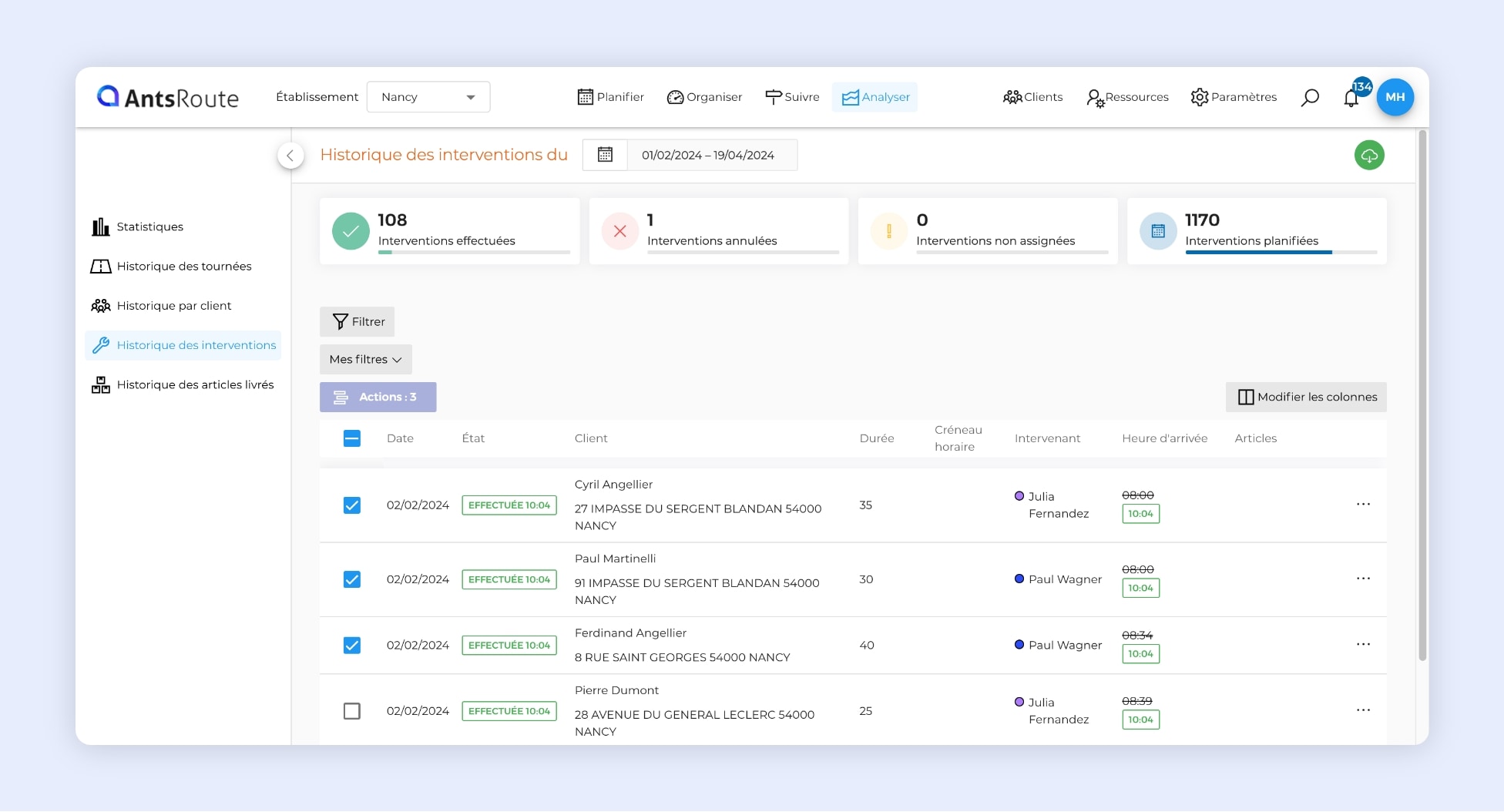Click Modifier les colonnes button

pyautogui.click(x=1306, y=398)
